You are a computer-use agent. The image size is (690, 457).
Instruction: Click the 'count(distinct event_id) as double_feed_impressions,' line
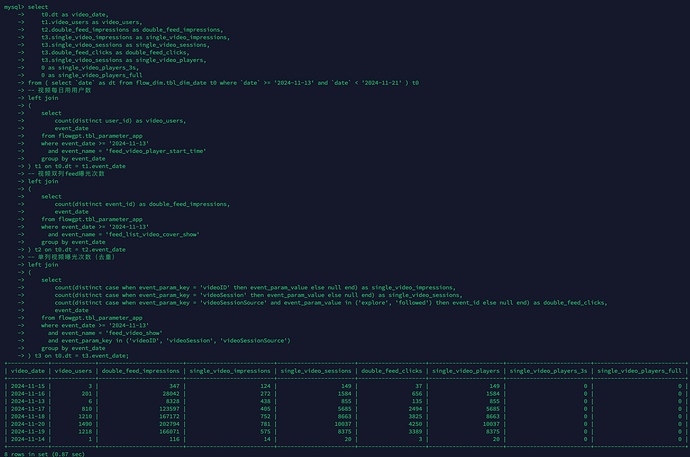tap(142, 204)
